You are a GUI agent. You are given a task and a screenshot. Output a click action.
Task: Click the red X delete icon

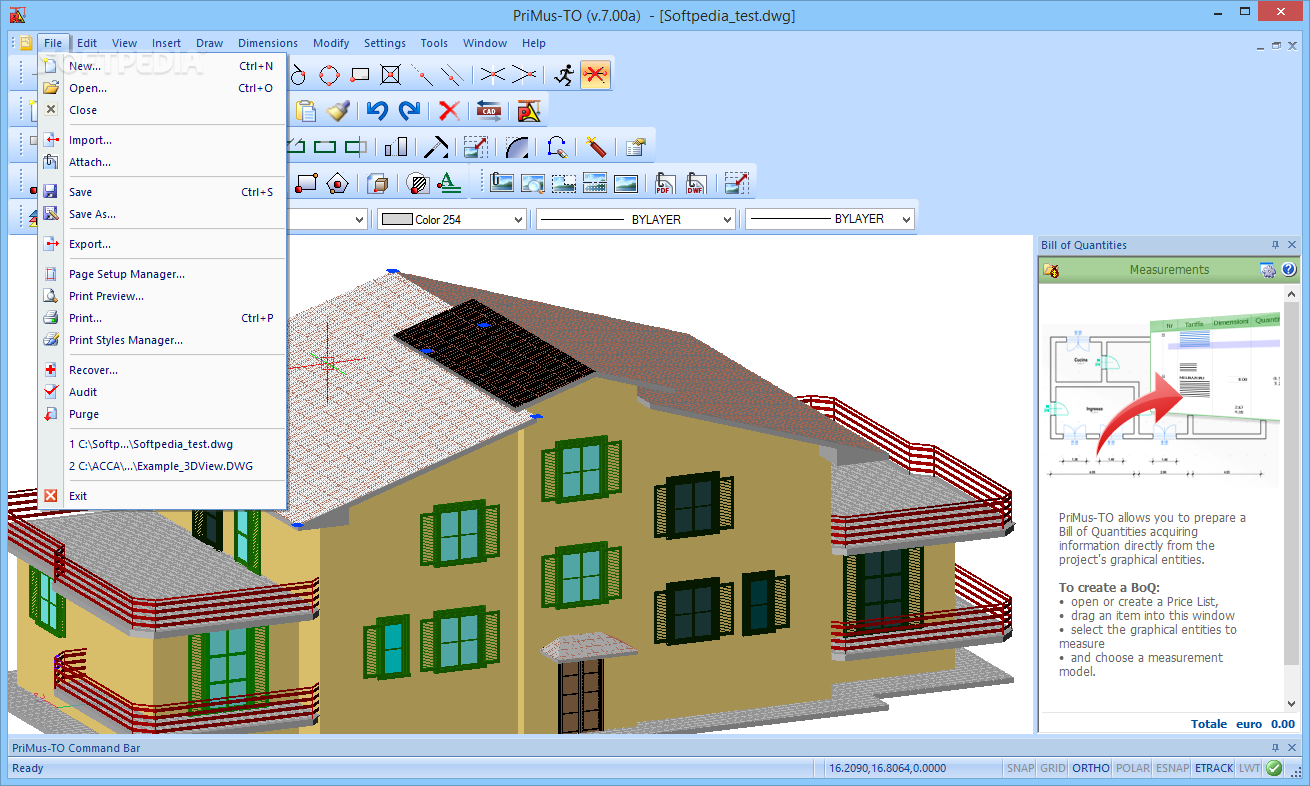(449, 111)
